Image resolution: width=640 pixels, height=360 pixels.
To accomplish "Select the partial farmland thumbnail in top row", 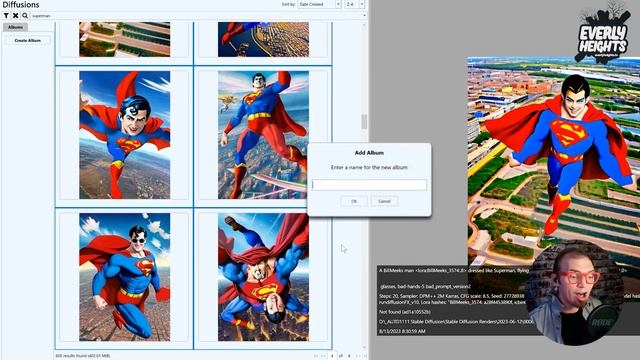I will point(124,39).
